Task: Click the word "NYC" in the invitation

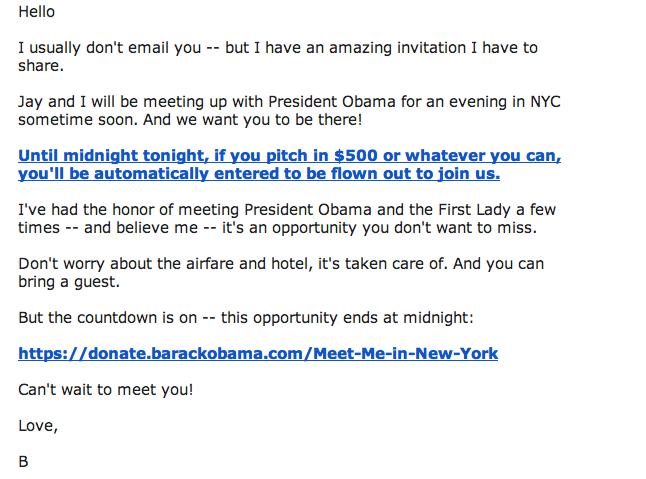Action: (x=545, y=102)
